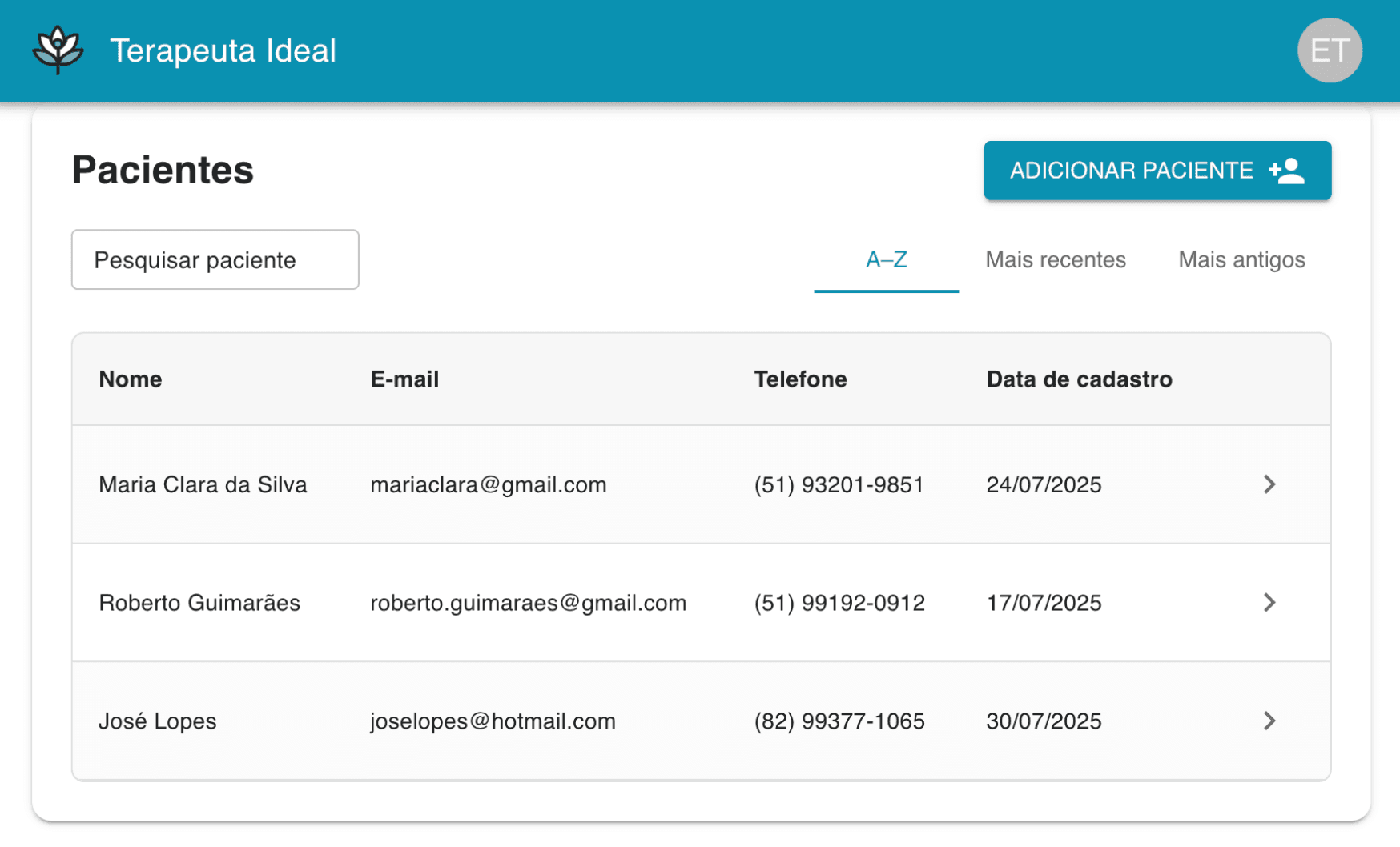1400x847 pixels.
Task: Open José Lopes's details via chevron
Action: 1269,721
